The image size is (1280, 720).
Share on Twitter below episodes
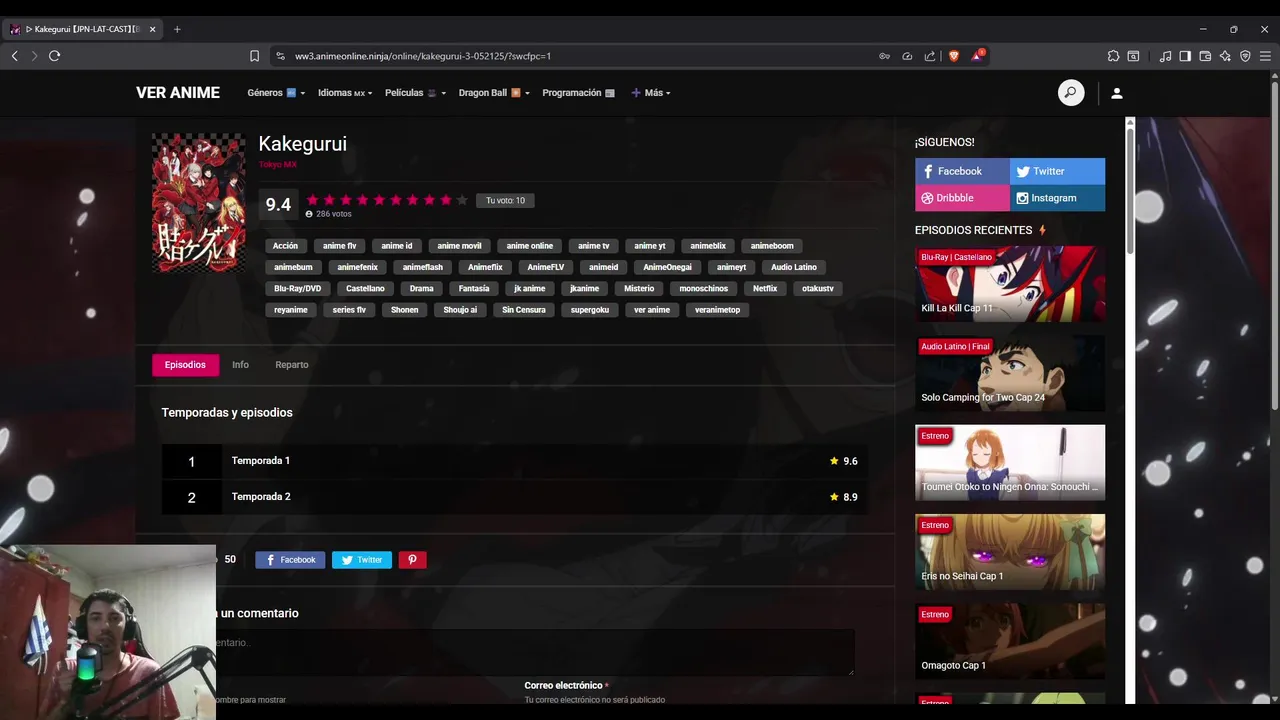click(x=362, y=560)
